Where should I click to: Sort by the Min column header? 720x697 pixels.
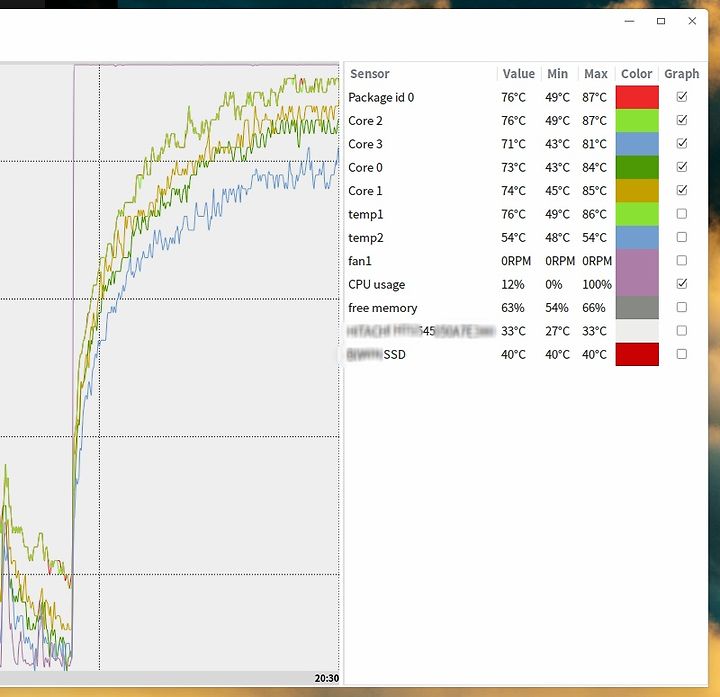click(557, 74)
